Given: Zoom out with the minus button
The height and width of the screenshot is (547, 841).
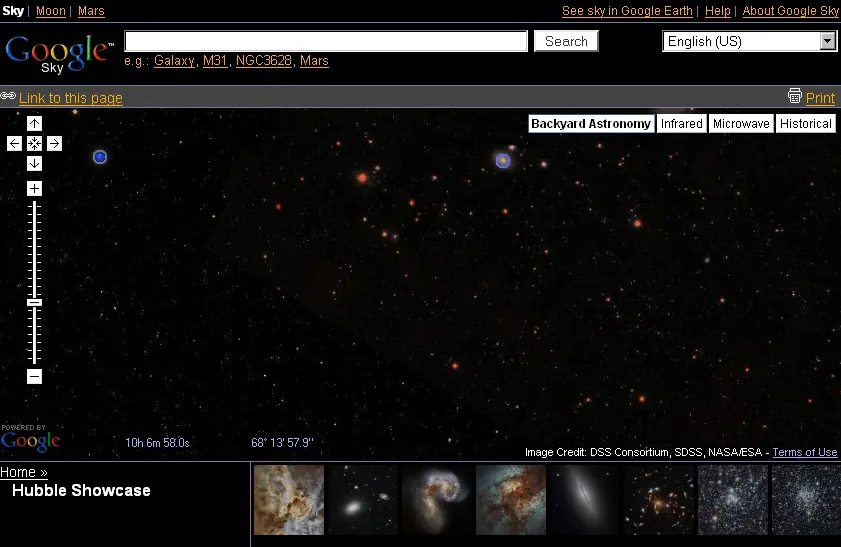Looking at the screenshot, I should pyautogui.click(x=34, y=376).
